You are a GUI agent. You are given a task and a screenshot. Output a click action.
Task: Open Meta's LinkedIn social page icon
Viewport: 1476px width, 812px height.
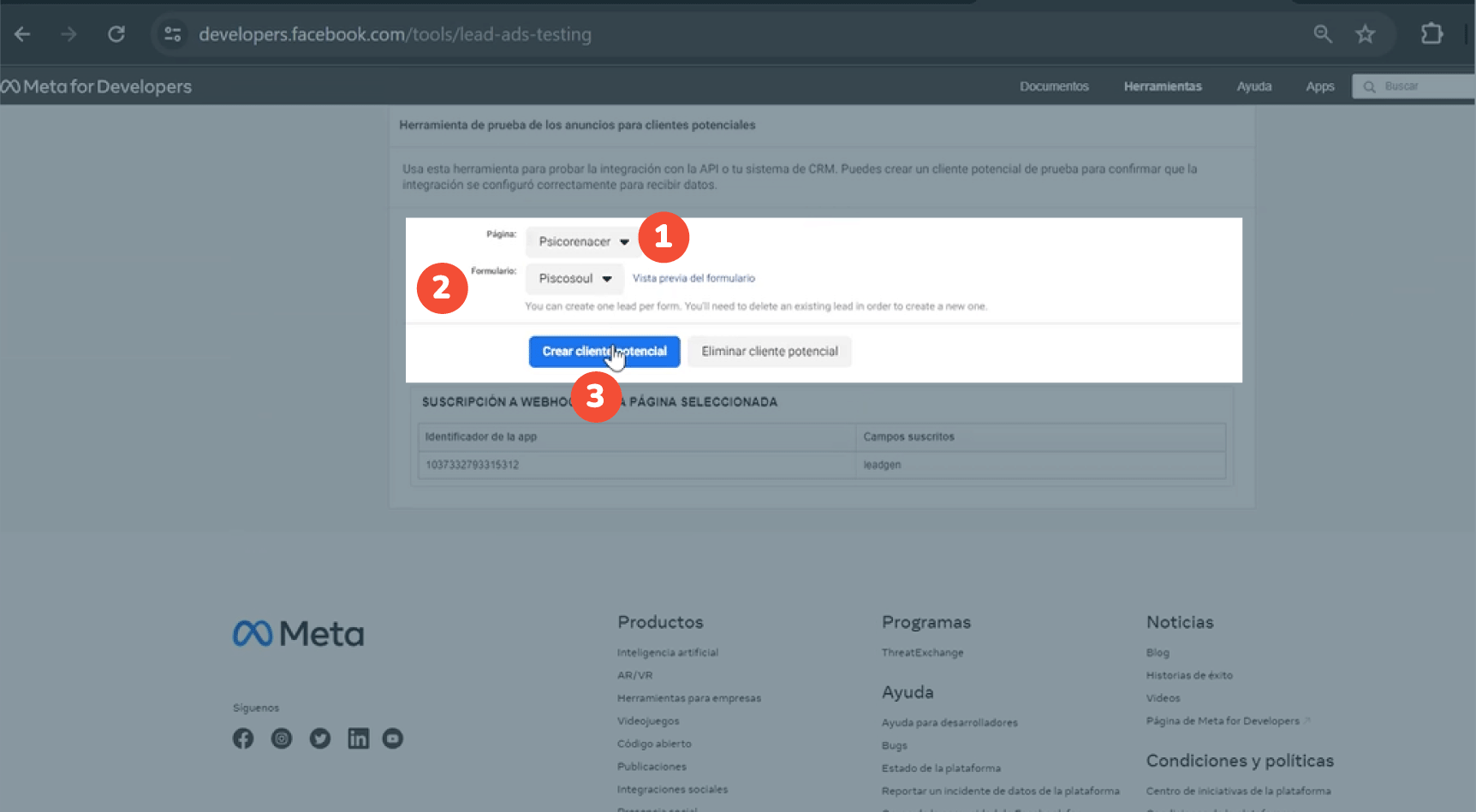[x=358, y=738]
